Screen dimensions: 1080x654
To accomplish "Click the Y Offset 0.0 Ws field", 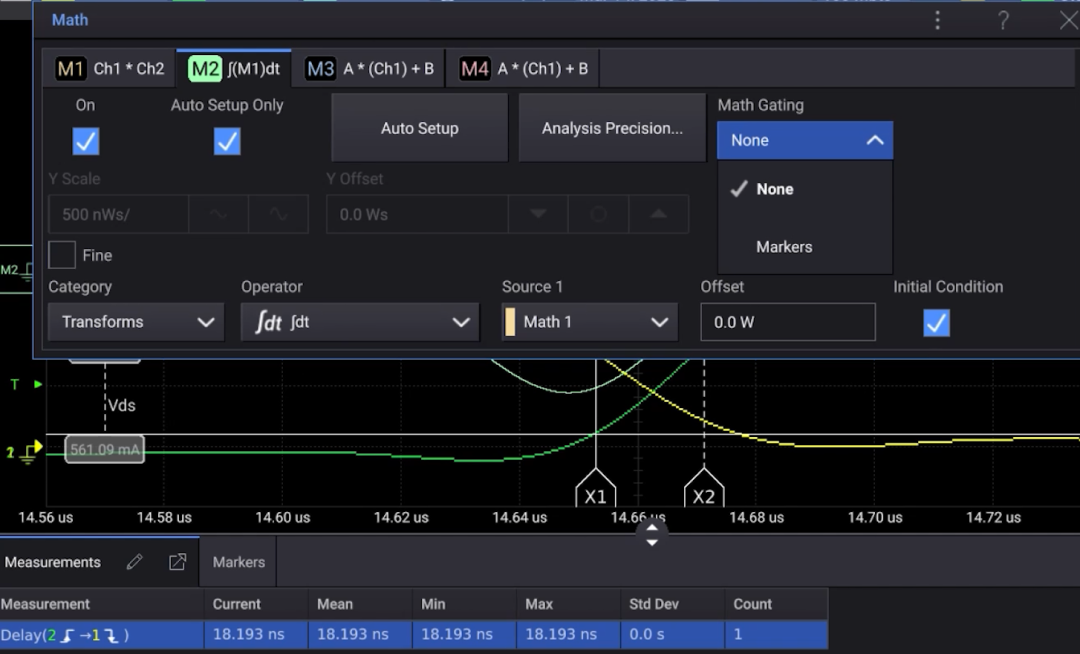I will point(417,214).
